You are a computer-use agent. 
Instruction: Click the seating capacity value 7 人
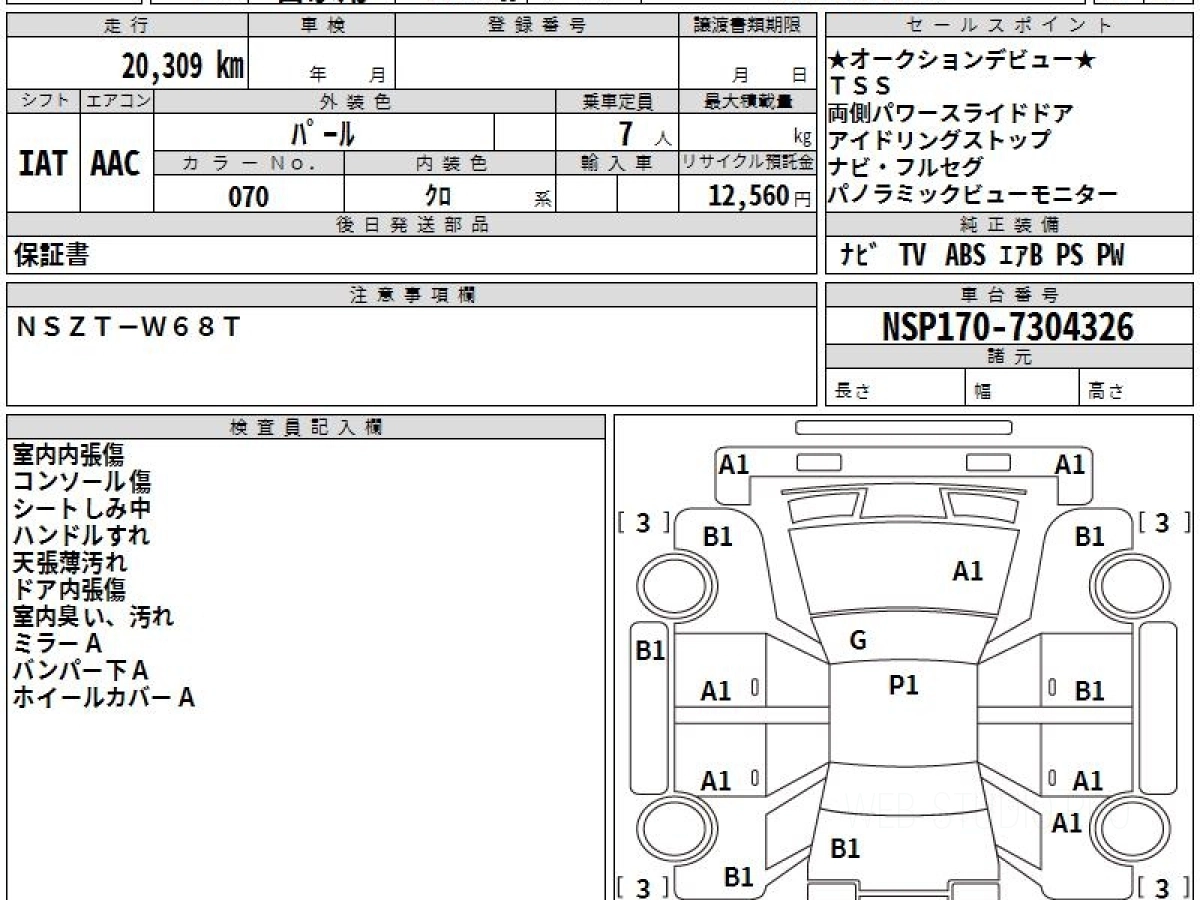tap(644, 133)
